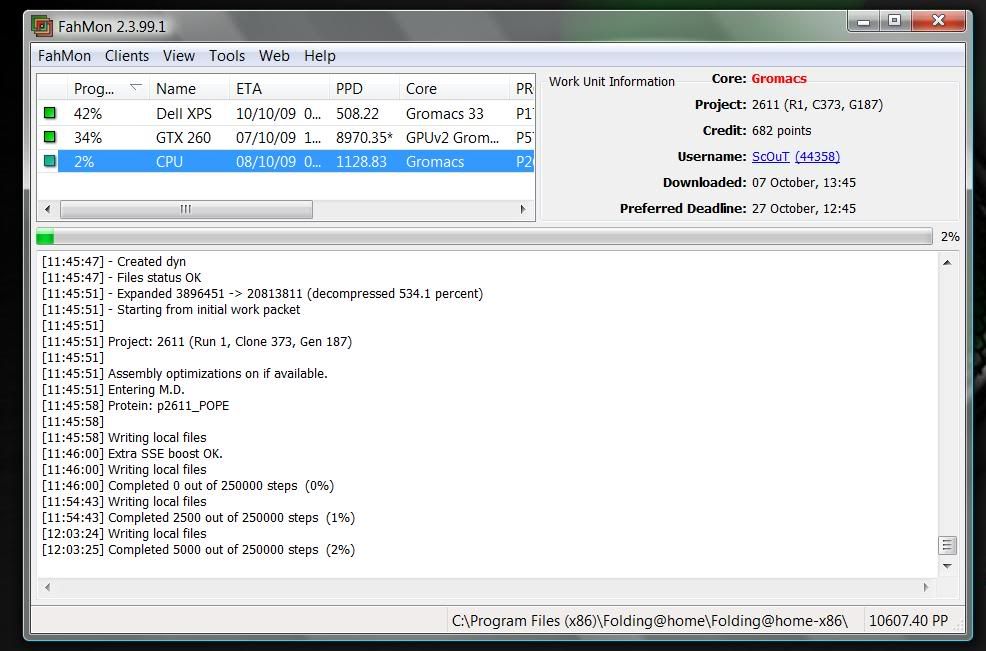
Task: Open the ScOuT username link
Action: 770,157
